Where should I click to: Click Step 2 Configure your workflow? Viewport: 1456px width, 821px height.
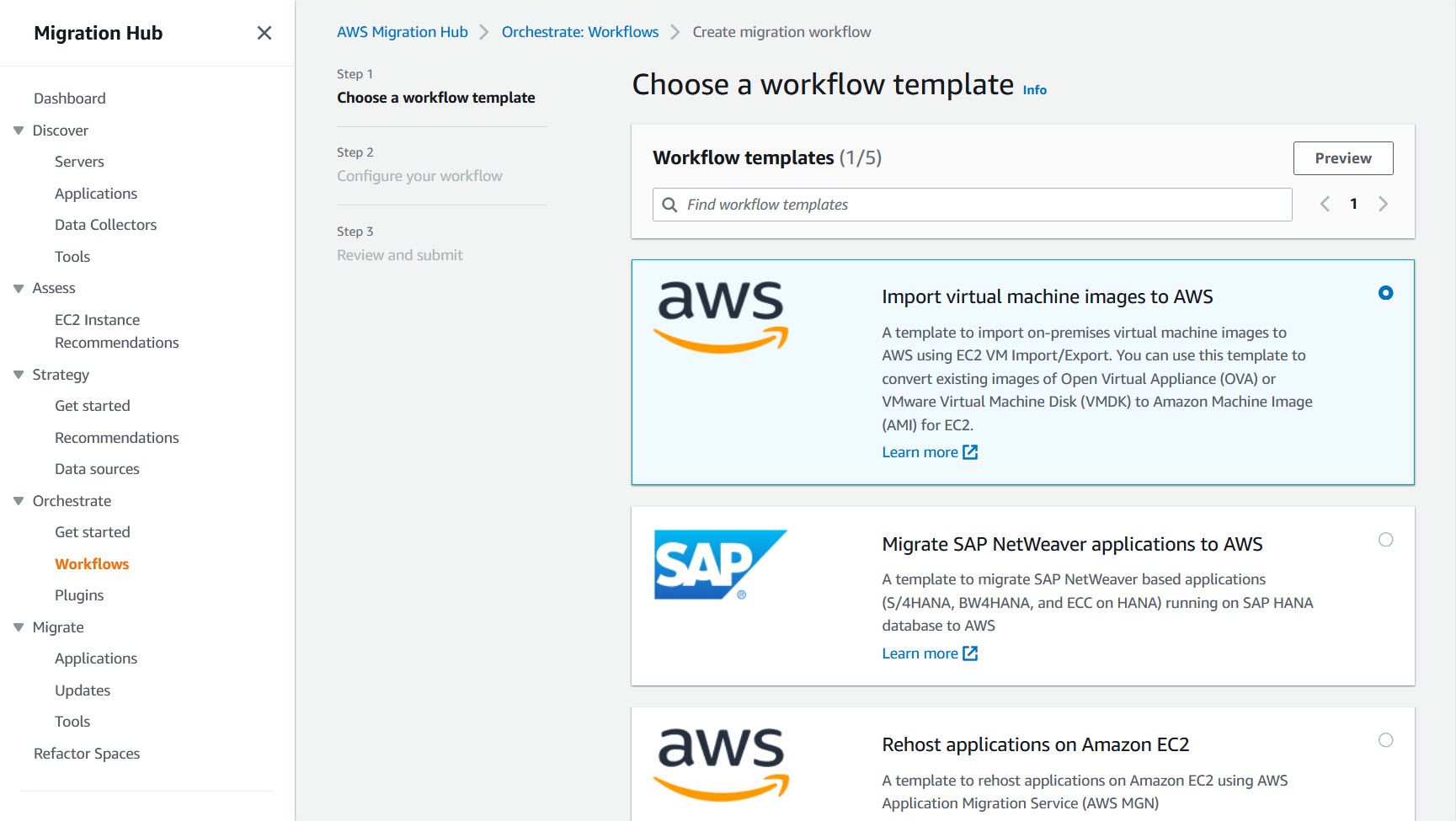coord(419,176)
